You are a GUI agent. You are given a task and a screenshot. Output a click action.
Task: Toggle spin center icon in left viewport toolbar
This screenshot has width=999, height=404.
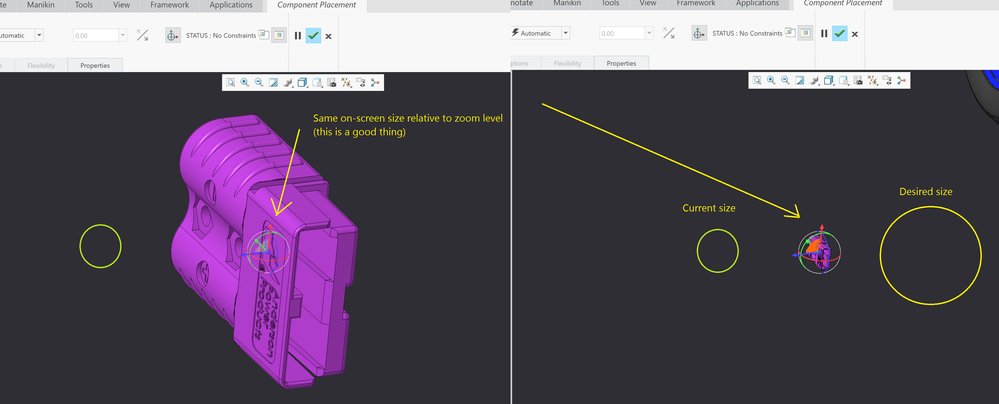(375, 83)
